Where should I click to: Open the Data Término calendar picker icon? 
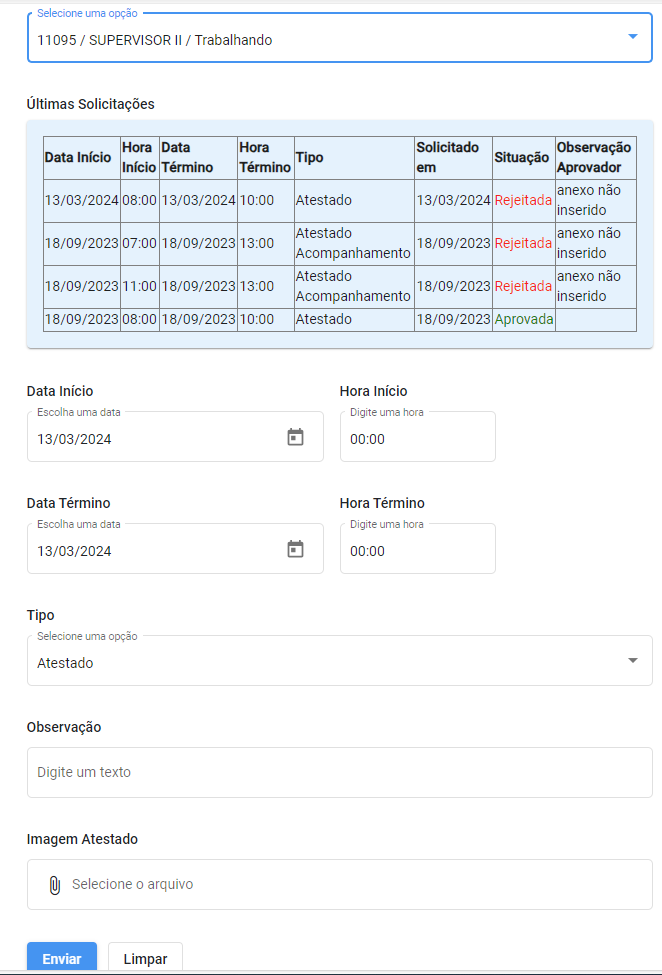pos(295,549)
